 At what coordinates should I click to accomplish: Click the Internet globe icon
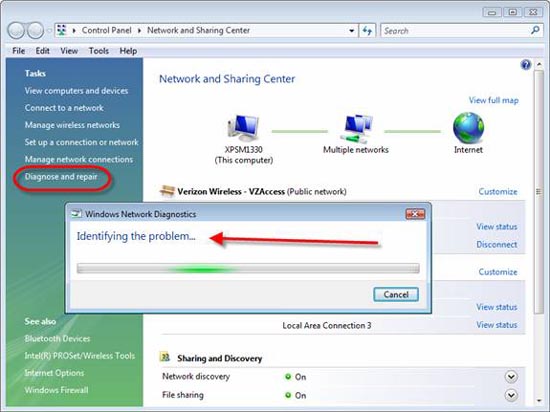(468, 128)
